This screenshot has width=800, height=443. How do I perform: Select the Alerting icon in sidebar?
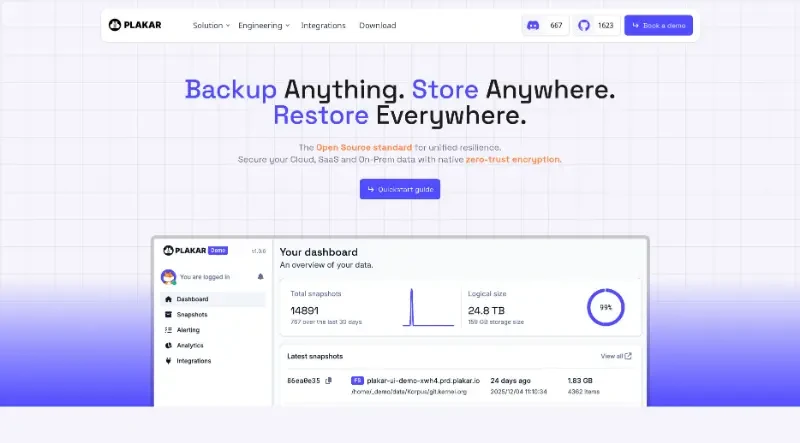pos(167,329)
